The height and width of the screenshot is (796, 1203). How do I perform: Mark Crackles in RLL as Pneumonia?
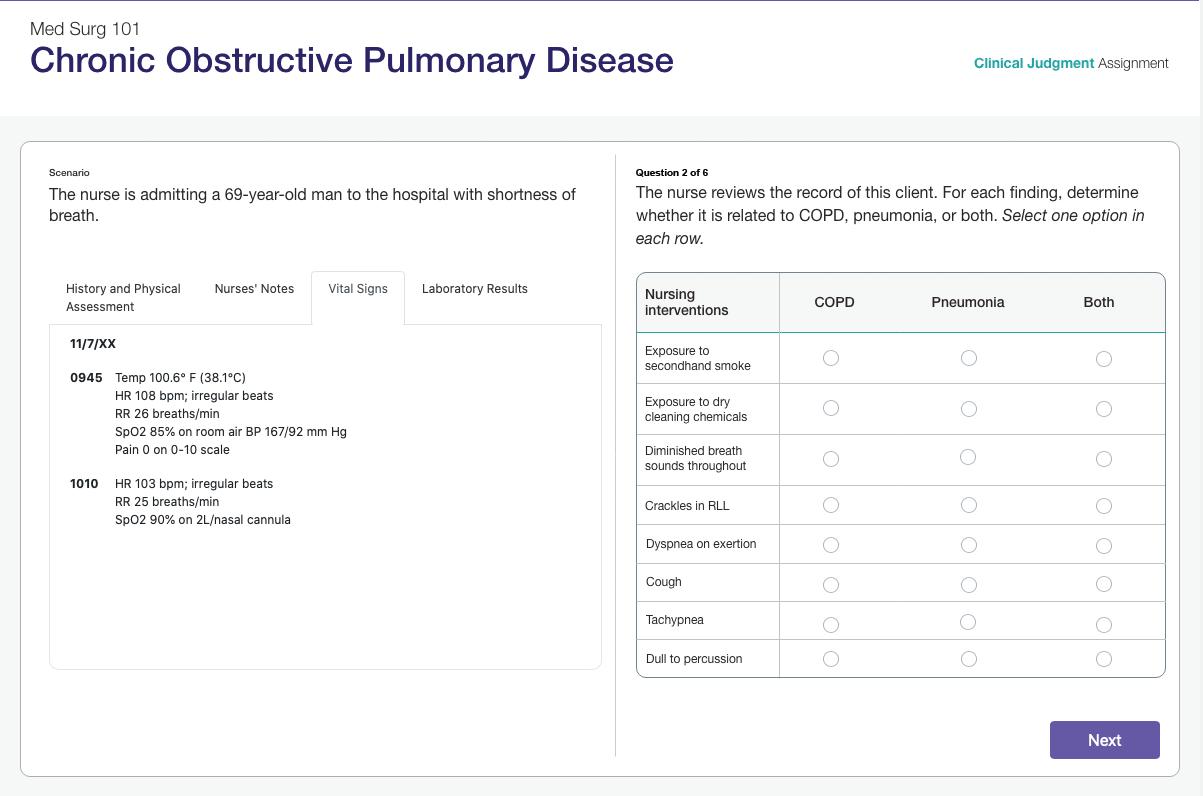(x=968, y=505)
